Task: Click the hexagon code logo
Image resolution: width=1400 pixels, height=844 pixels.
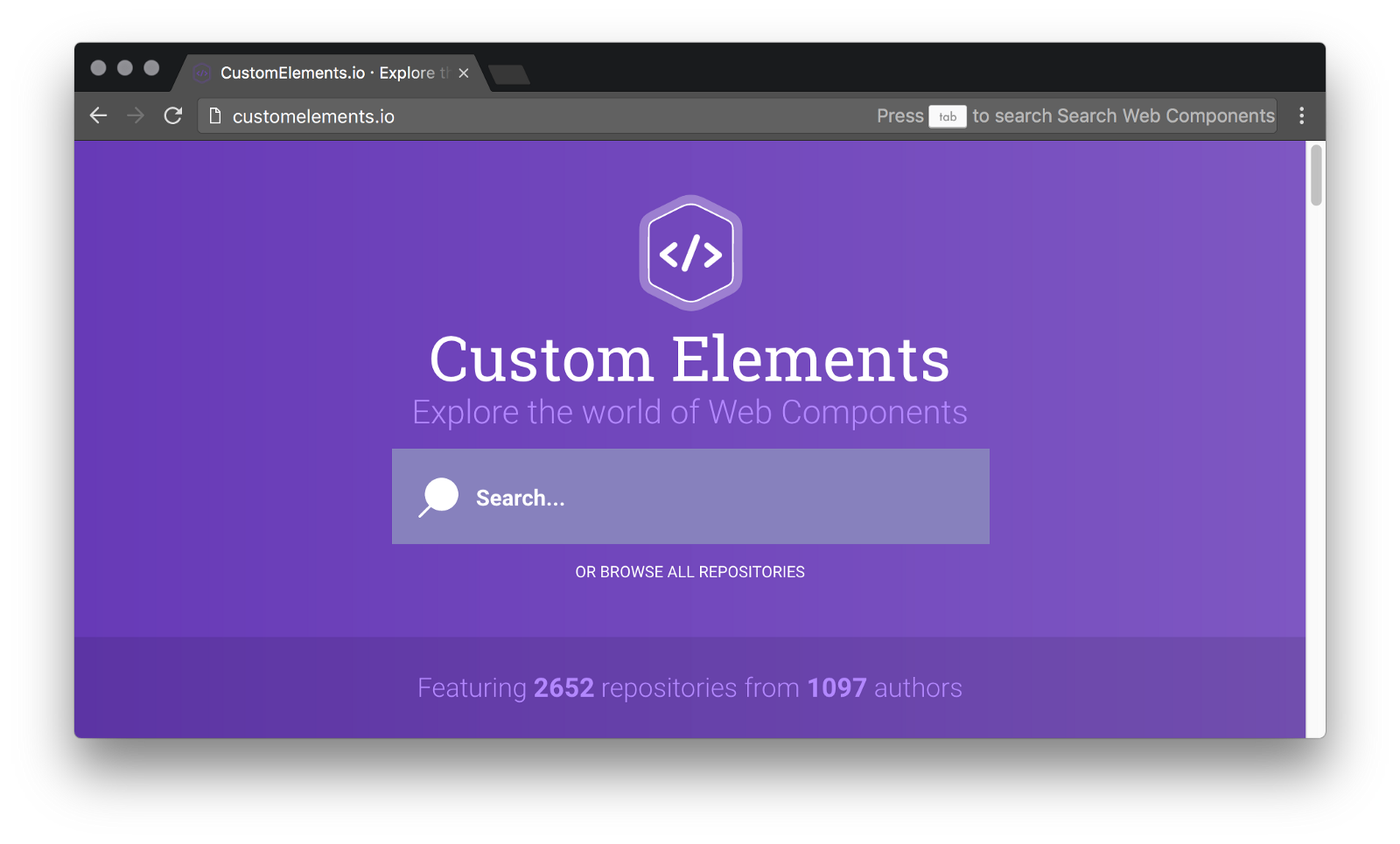Action: [690, 253]
